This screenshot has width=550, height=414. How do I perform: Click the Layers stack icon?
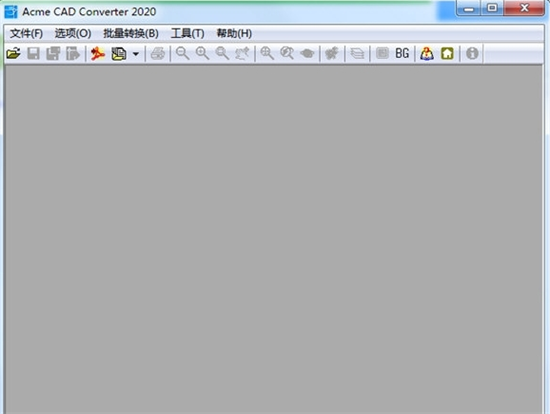click(357, 54)
